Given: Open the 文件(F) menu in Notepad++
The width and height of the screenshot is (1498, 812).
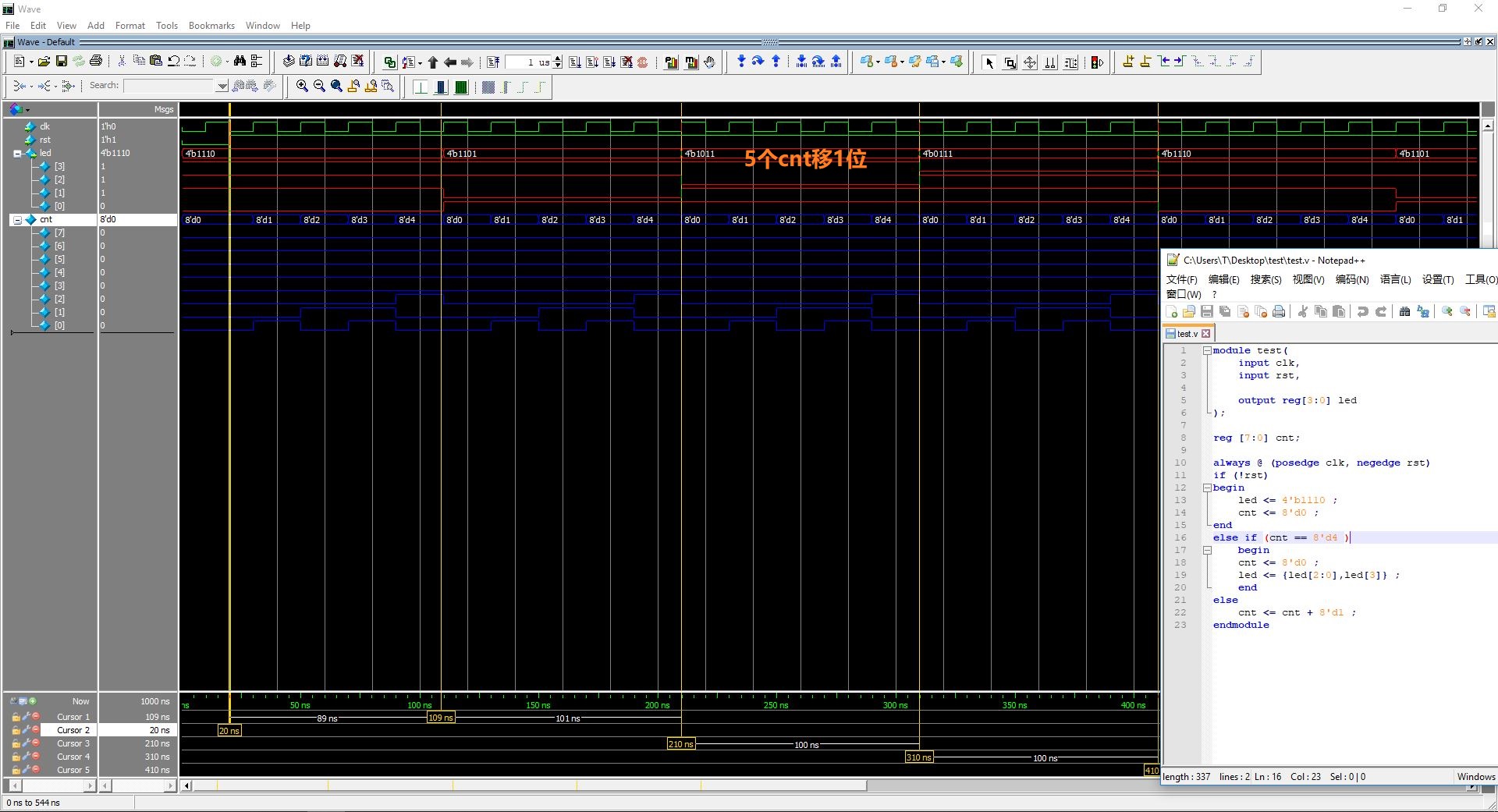Looking at the screenshot, I should [1181, 279].
